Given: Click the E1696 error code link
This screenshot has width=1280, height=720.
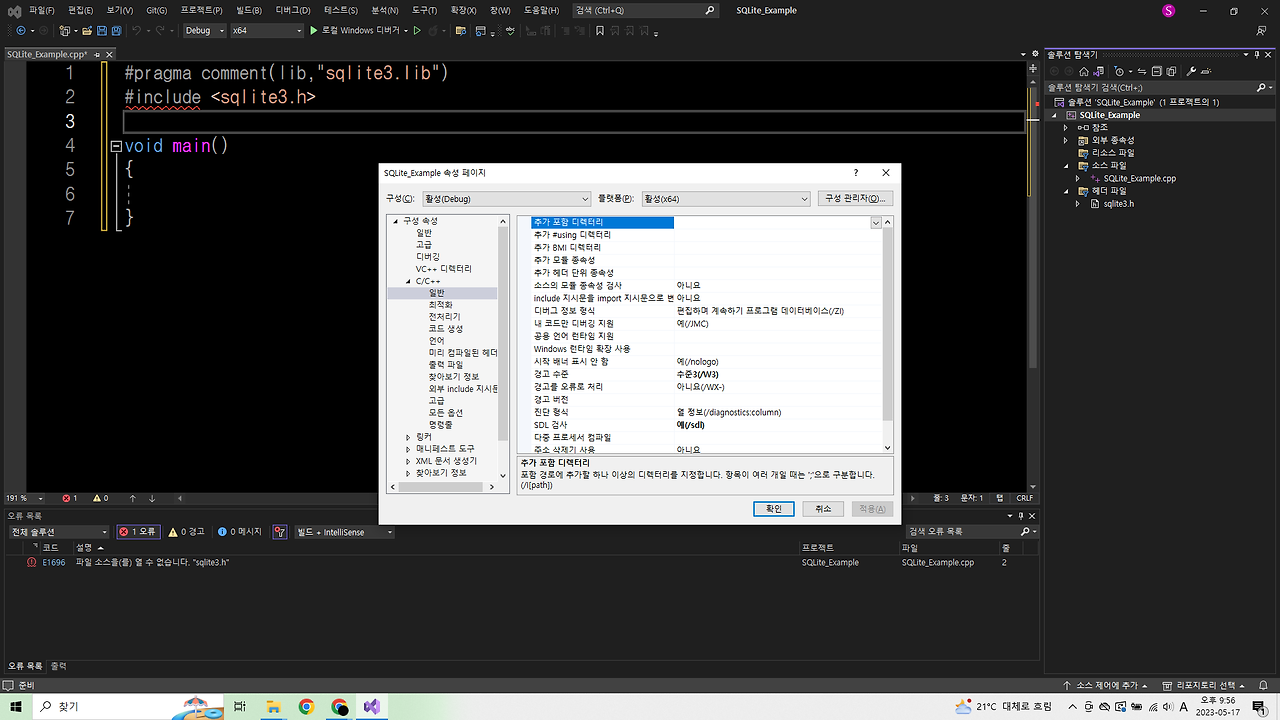Looking at the screenshot, I should (54, 563).
